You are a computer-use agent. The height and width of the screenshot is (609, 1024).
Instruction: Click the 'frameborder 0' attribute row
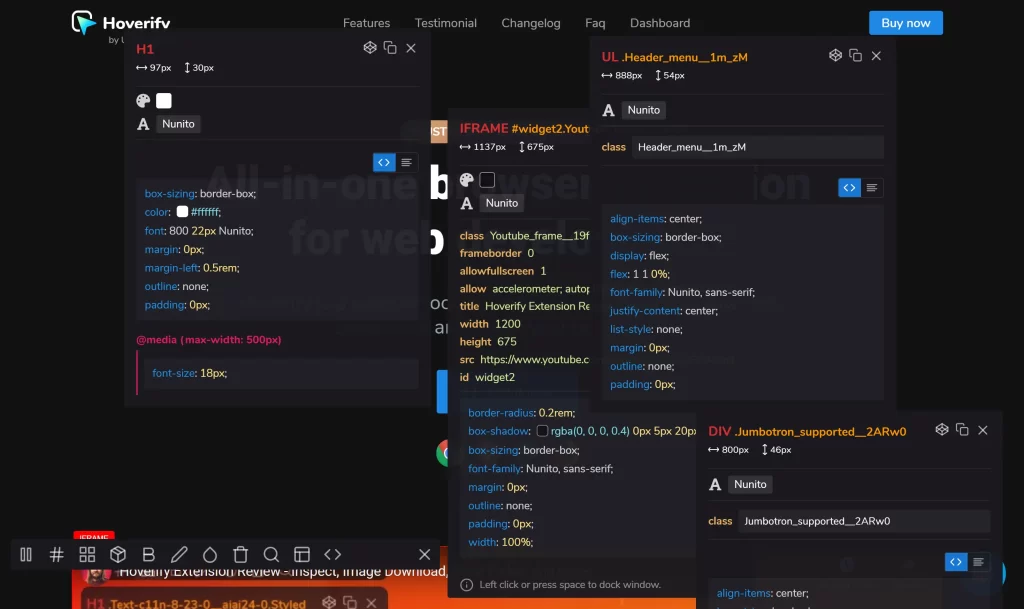(497, 253)
